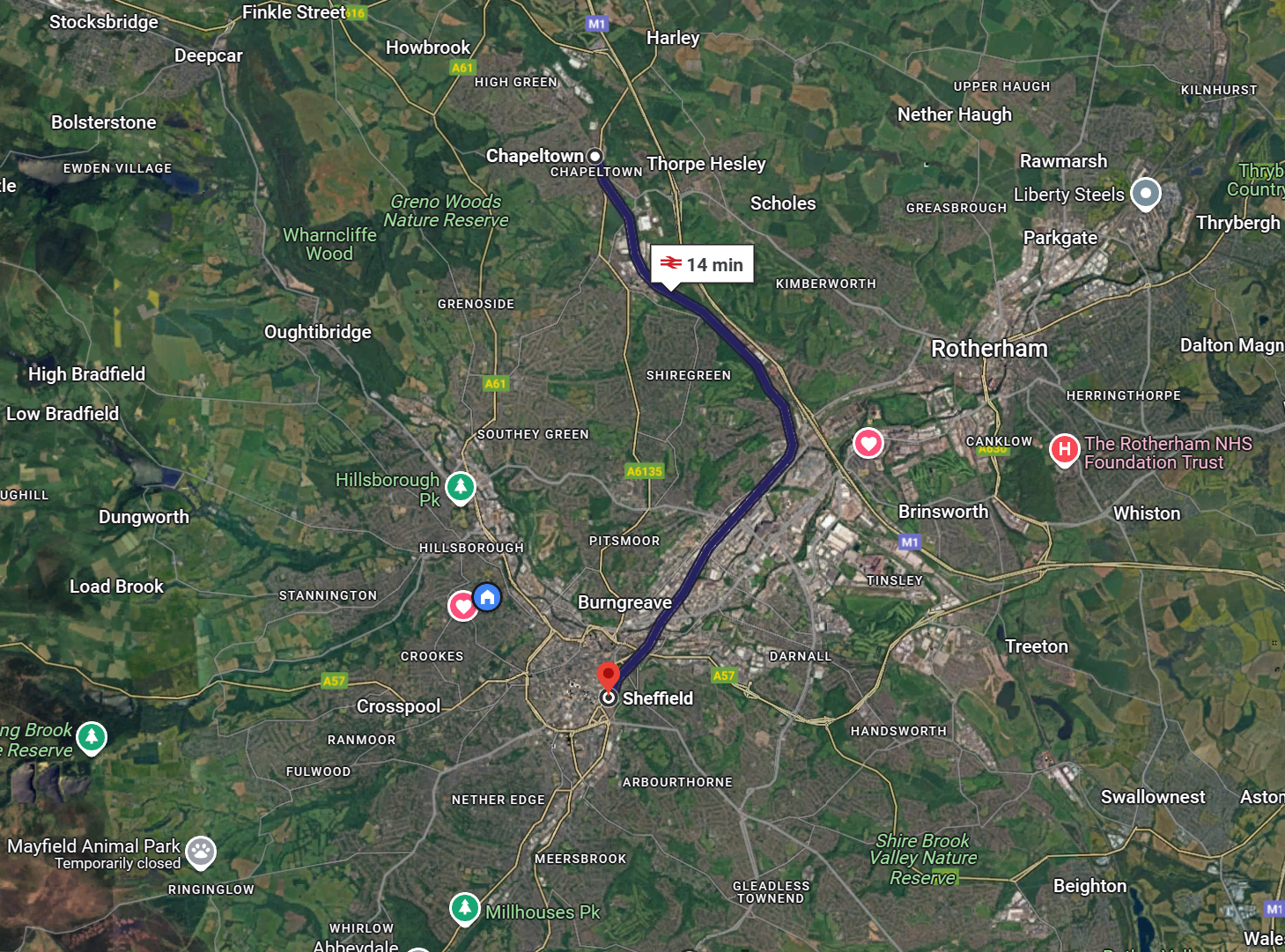Click the blue home marker near Crookes

coord(487,597)
